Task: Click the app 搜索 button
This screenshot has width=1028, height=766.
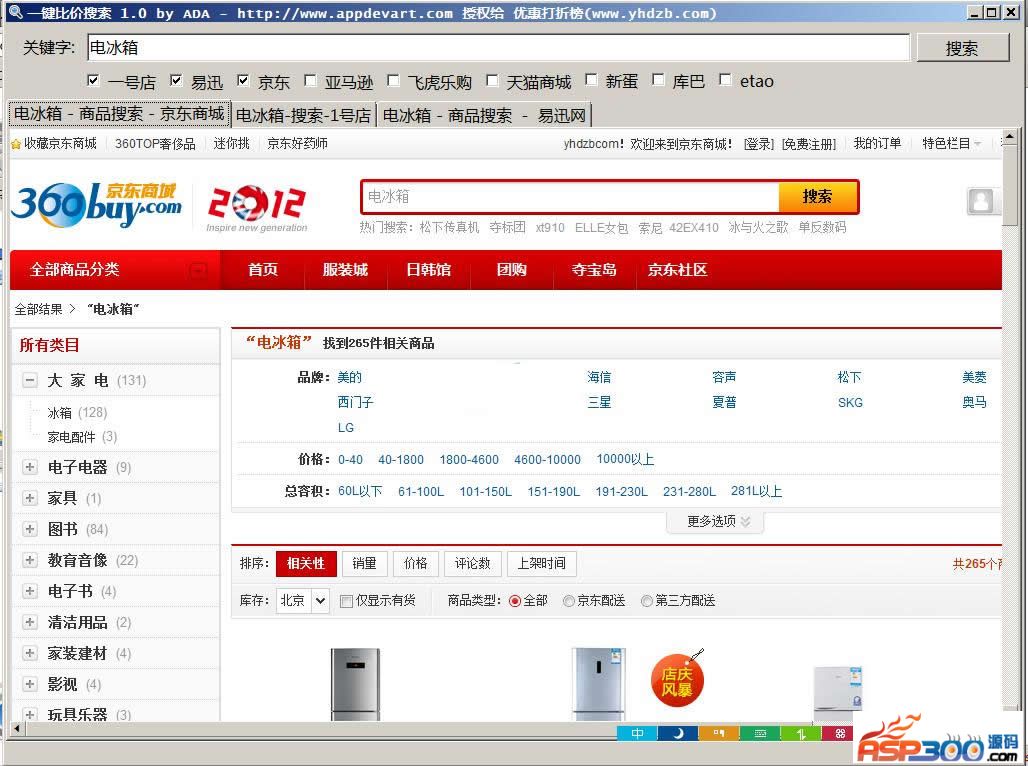Action: [x=962, y=48]
